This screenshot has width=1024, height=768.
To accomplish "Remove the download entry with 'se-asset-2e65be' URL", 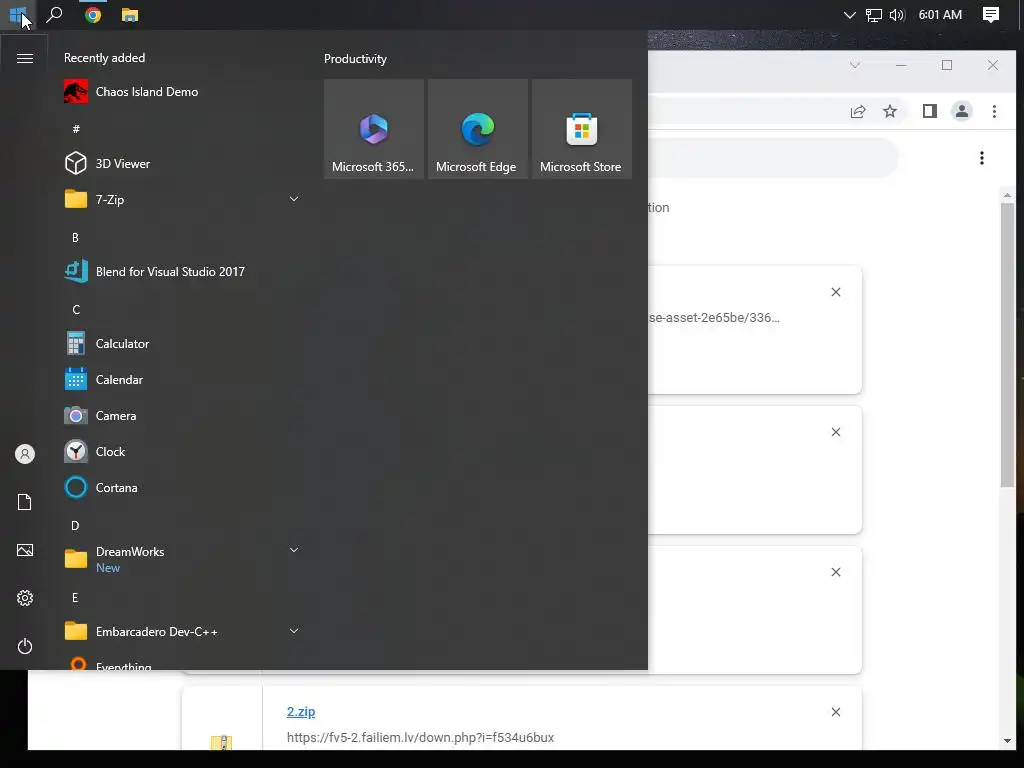I will (835, 292).
